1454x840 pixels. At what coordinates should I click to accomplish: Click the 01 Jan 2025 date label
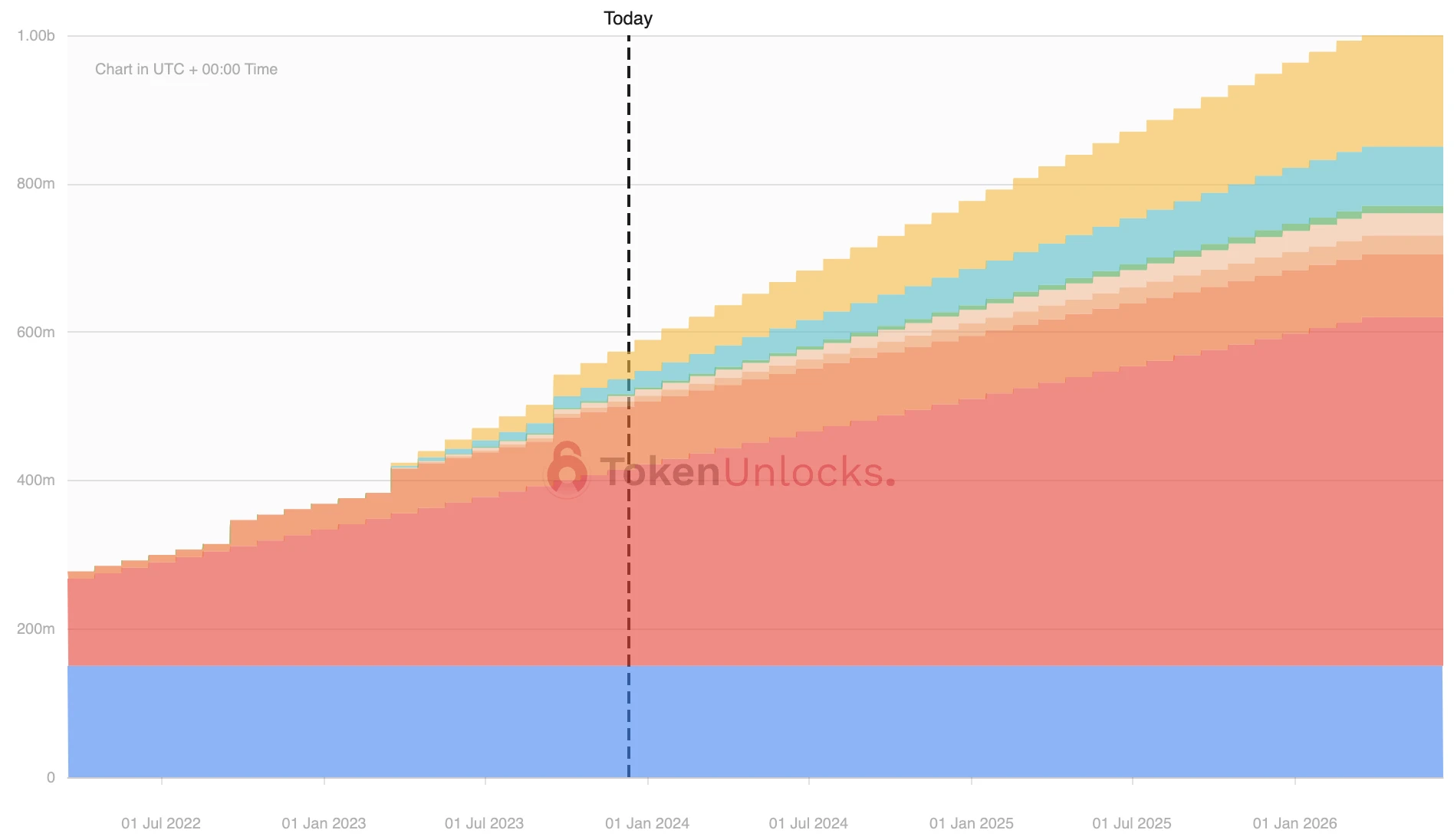pyautogui.click(x=971, y=823)
